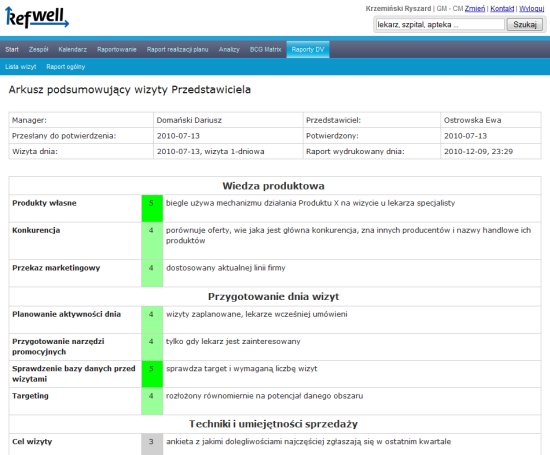Click the Techniki i umiejętności sprzedaży header

(x=273, y=424)
